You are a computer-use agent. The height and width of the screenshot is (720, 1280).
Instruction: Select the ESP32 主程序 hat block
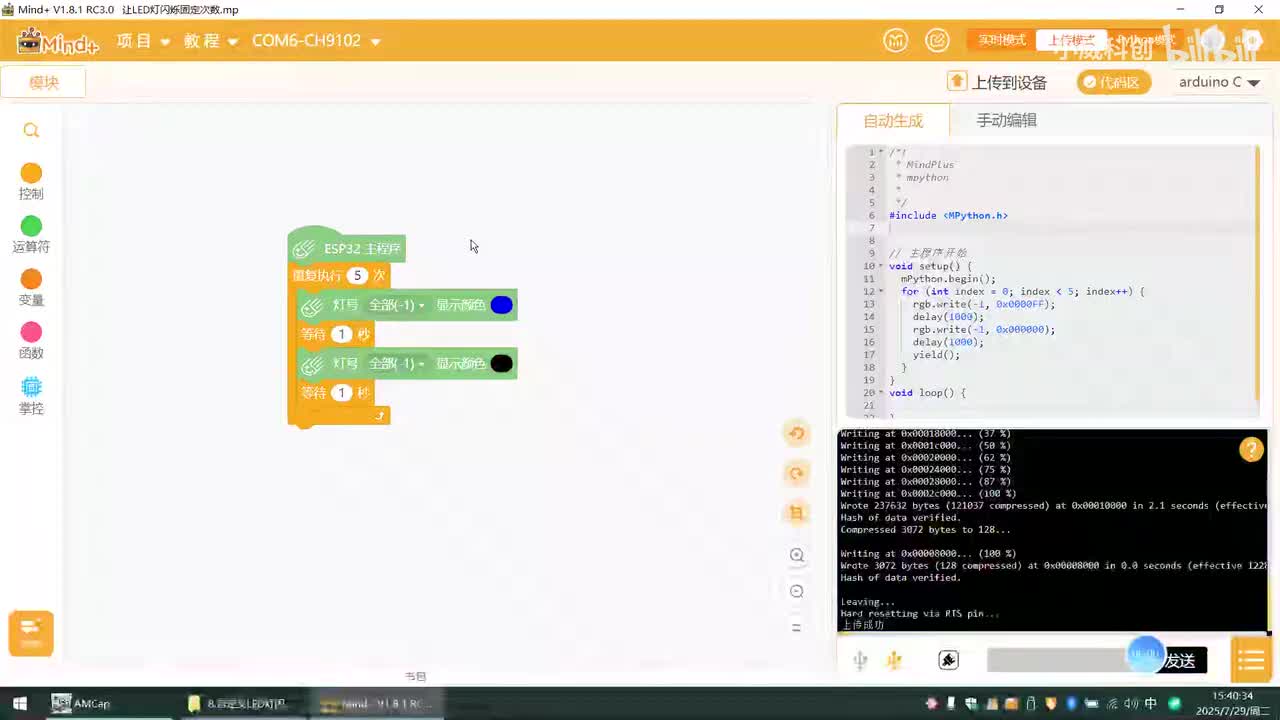tap(347, 246)
